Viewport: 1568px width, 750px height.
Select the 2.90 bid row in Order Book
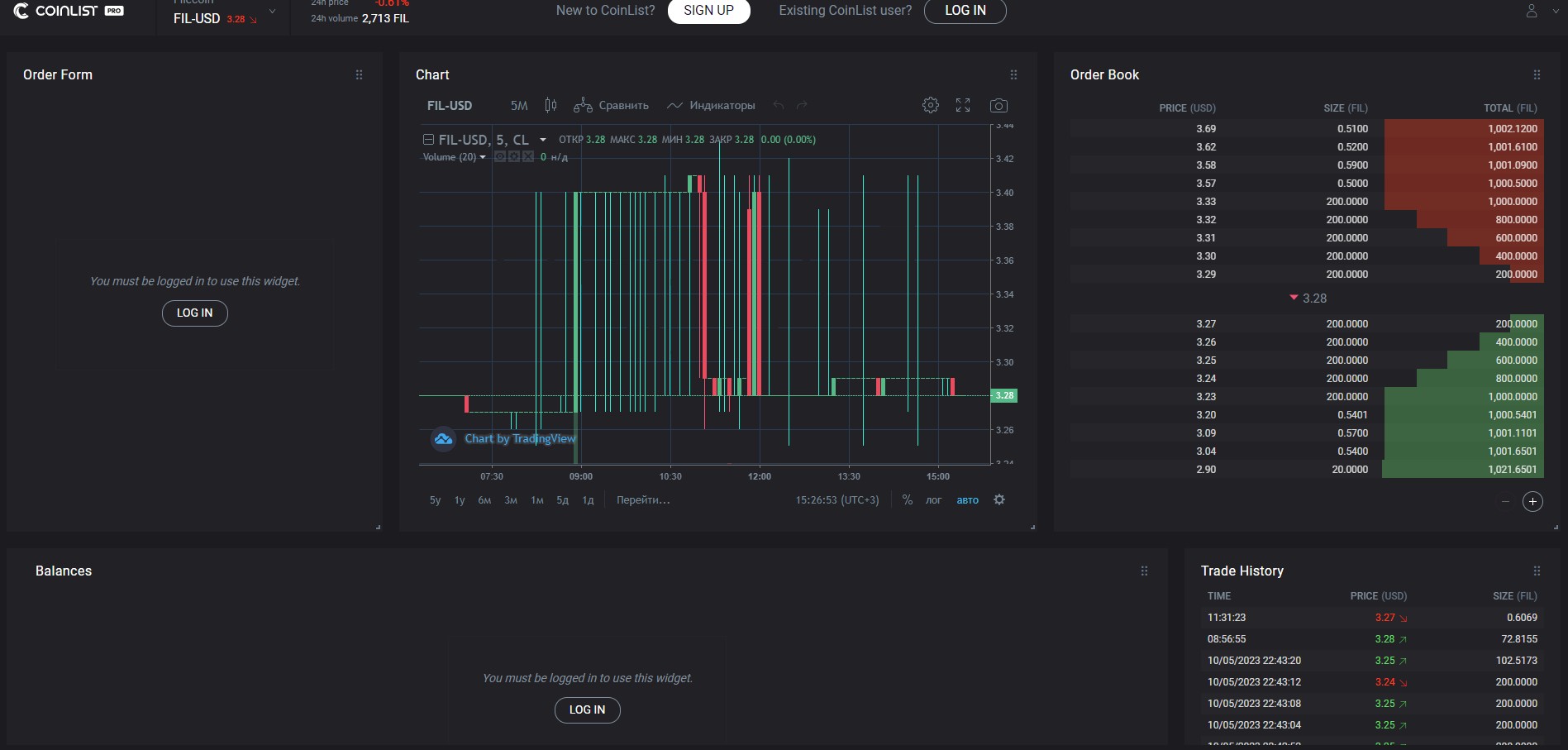click(x=1307, y=469)
